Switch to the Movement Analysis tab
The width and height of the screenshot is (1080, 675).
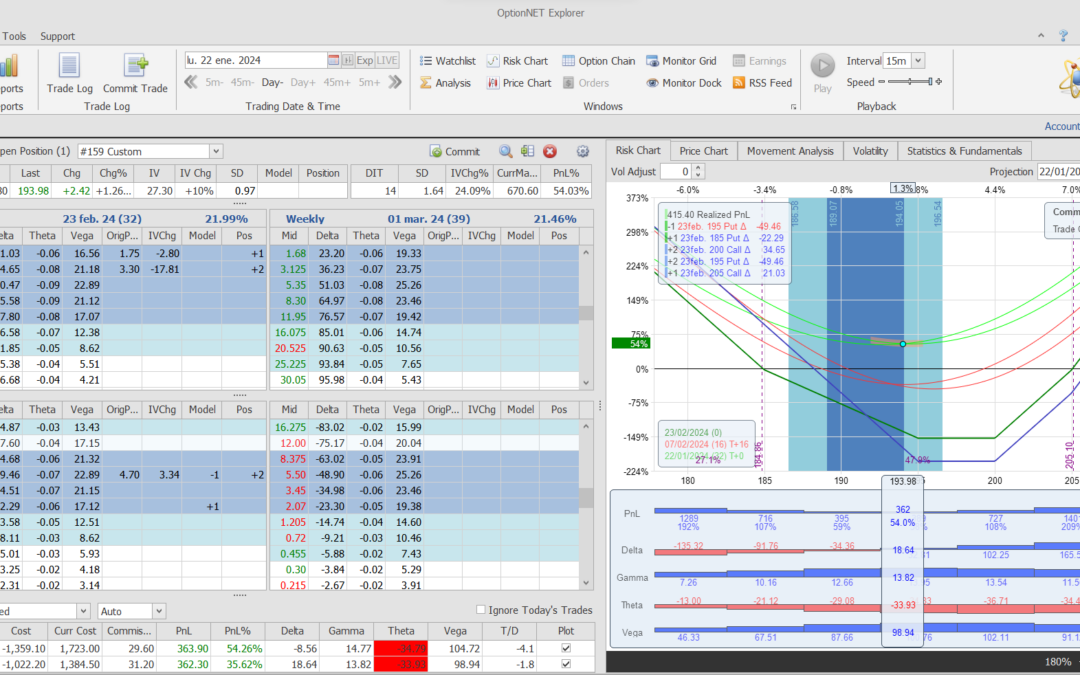tap(790, 151)
